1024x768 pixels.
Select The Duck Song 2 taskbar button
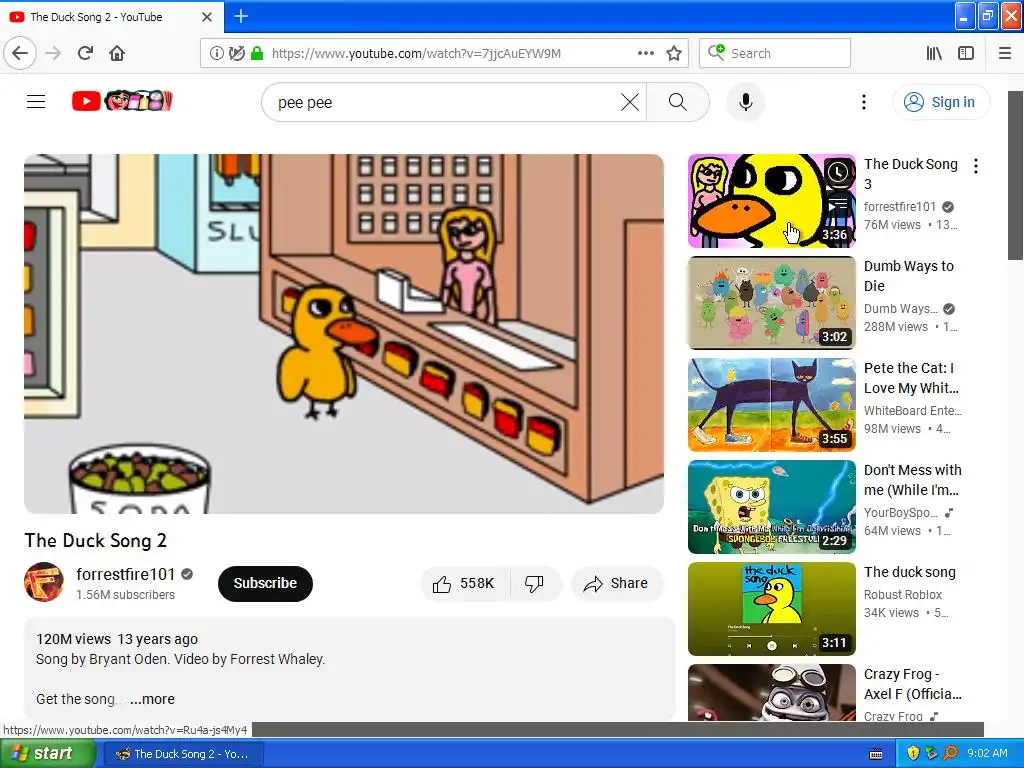(x=184, y=754)
